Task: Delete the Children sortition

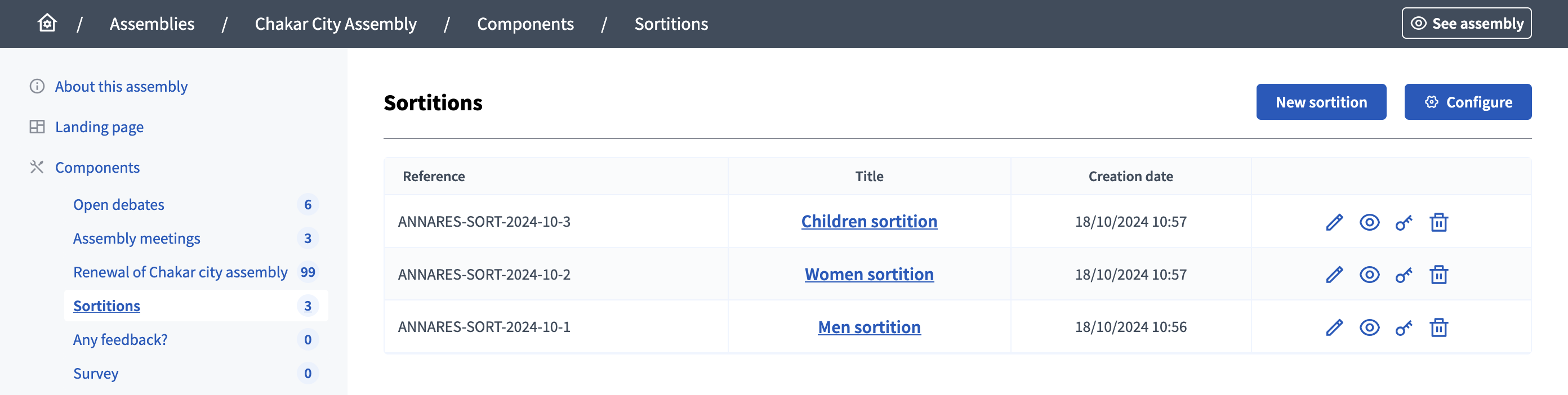Action: [x=1438, y=222]
